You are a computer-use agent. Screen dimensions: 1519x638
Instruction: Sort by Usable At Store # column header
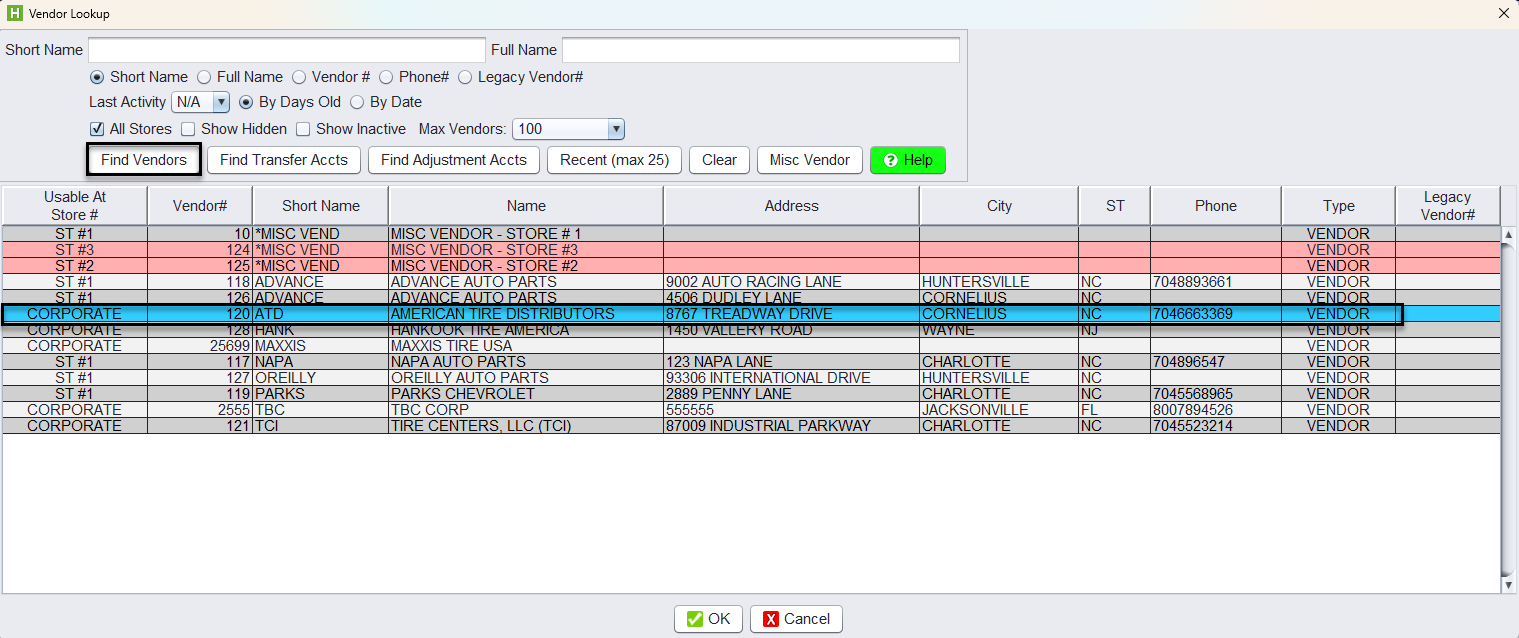pyautogui.click(x=75, y=206)
